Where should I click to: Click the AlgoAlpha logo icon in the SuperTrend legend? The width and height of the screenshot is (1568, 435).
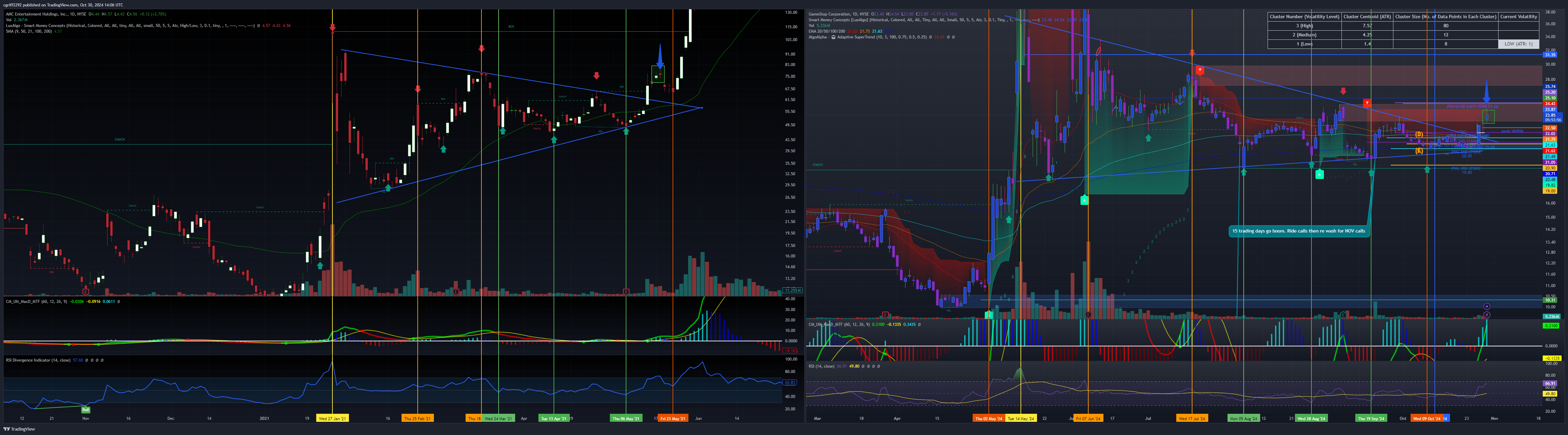[833, 37]
